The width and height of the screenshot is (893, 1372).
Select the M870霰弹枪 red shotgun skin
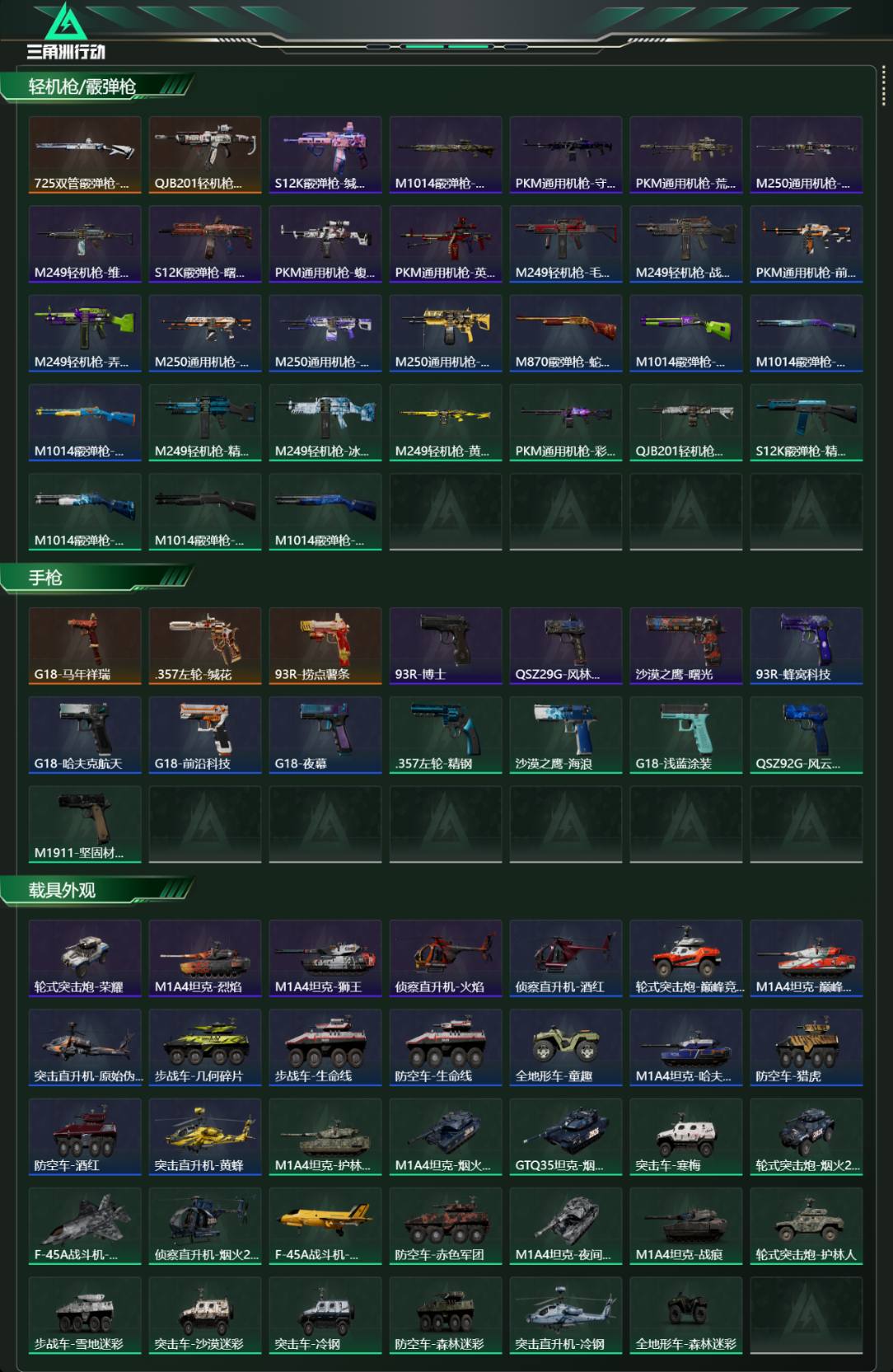tap(566, 334)
